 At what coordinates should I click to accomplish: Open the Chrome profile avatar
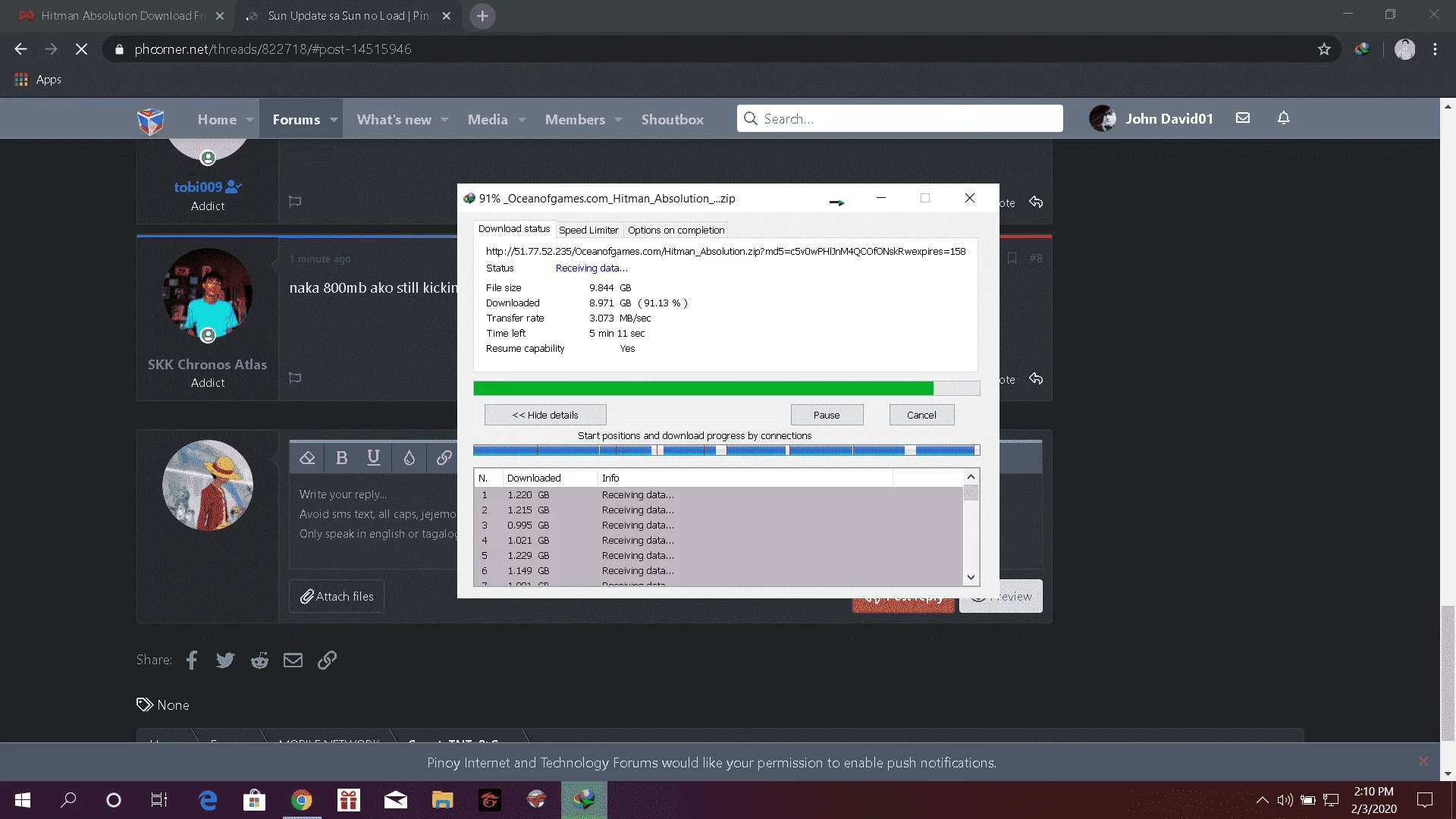click(1405, 49)
